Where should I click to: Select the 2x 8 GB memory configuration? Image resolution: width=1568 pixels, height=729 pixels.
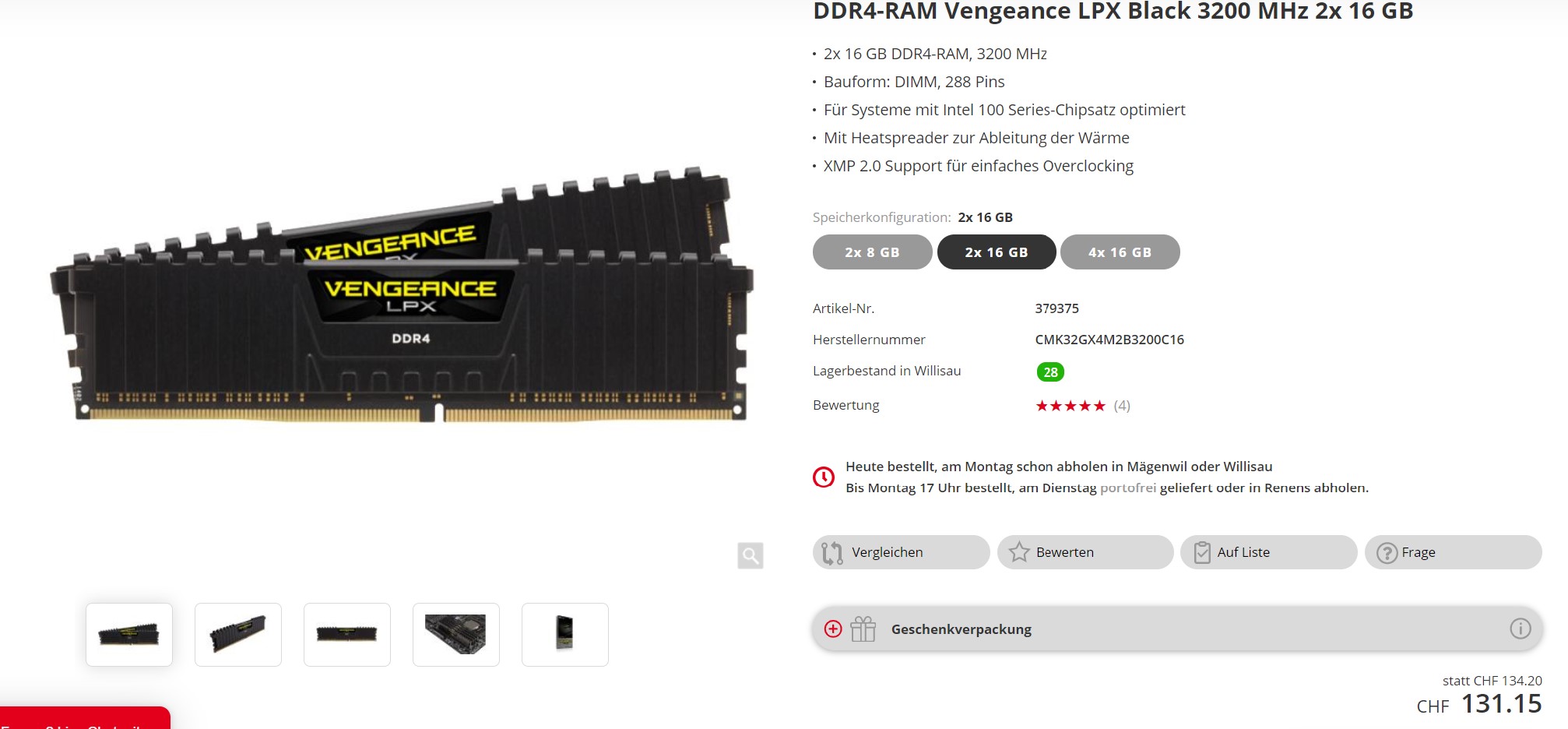[x=872, y=252]
